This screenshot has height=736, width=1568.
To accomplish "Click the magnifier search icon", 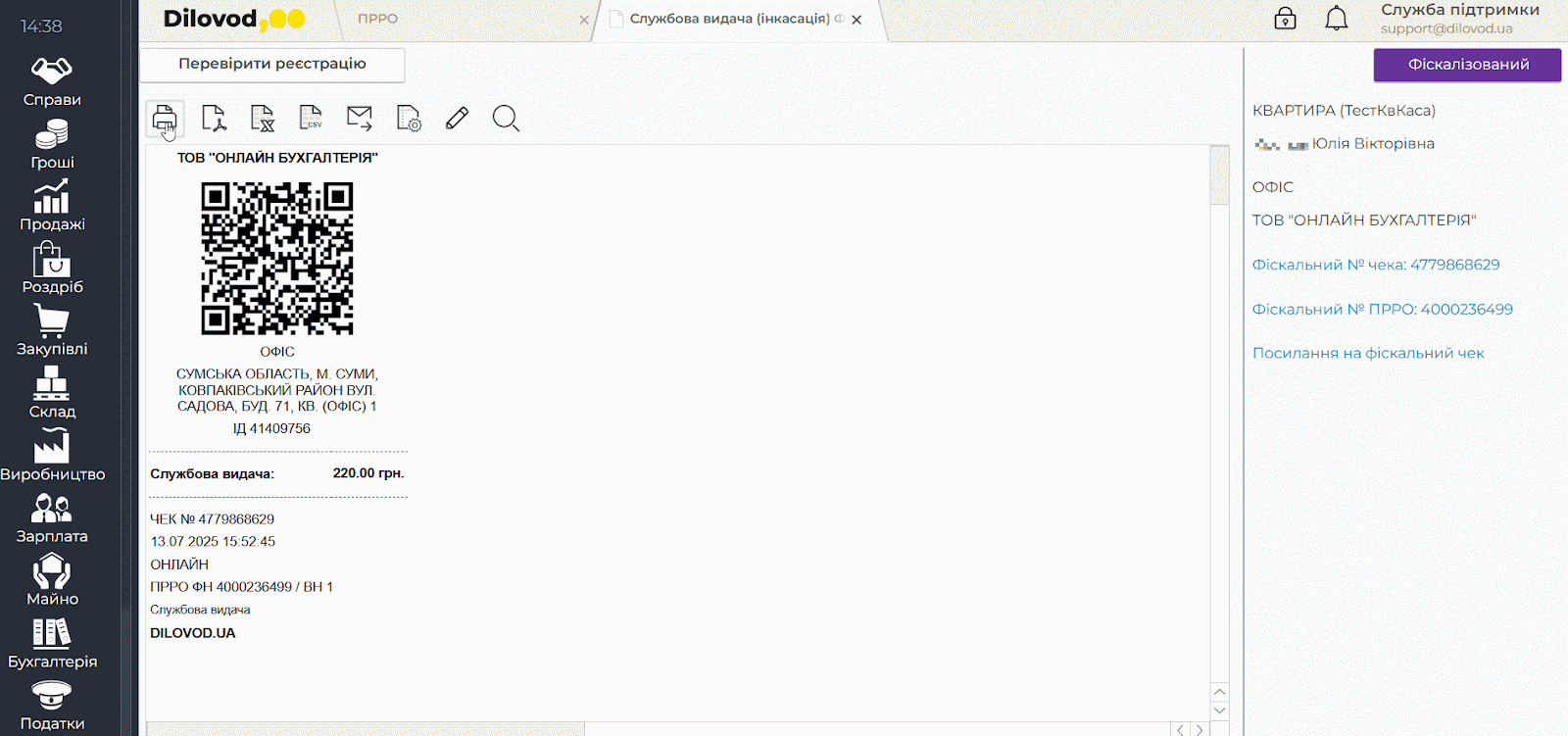I will [x=506, y=119].
